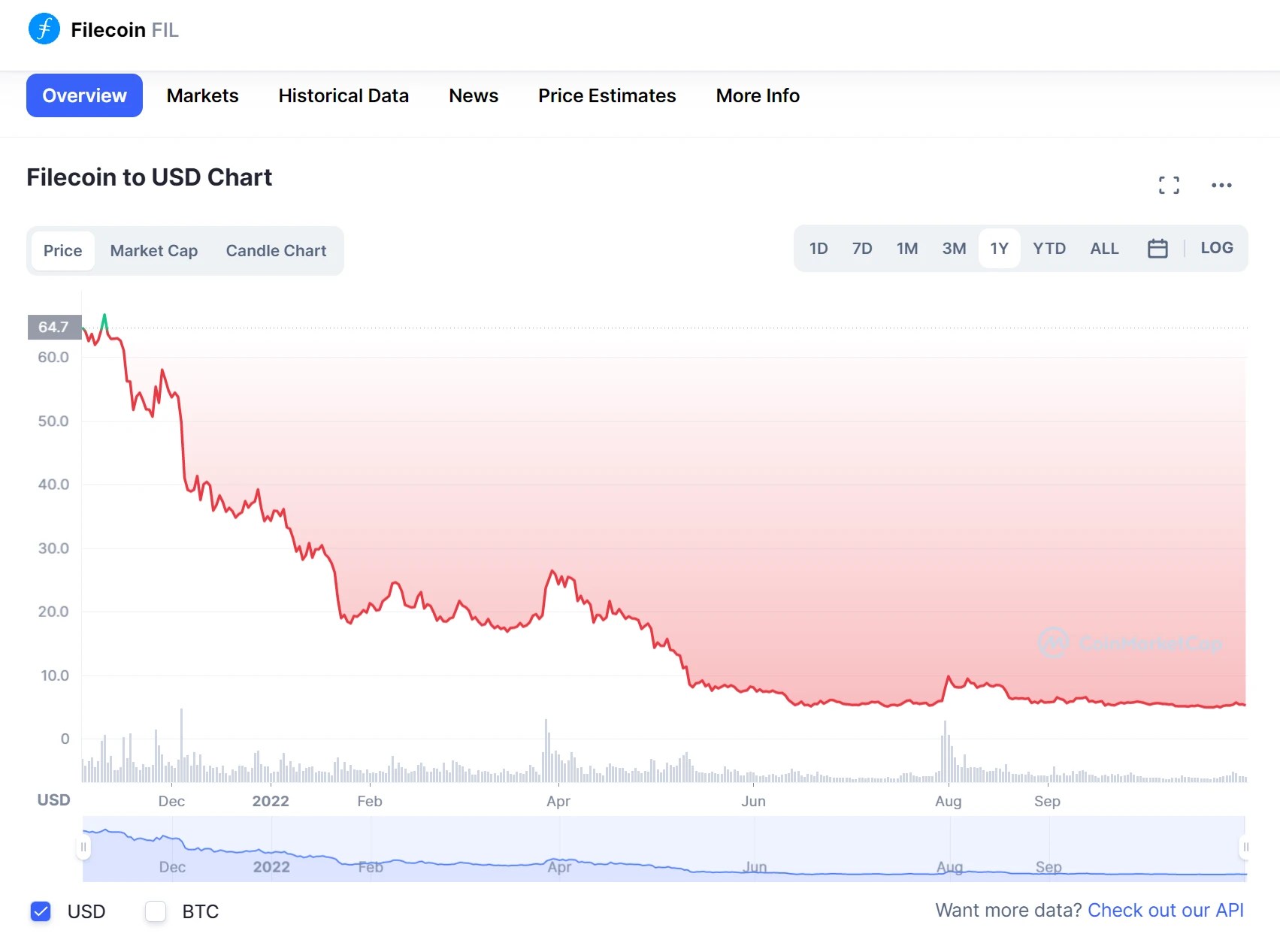Open the Markets tab
Image resolution: width=1280 pixels, height=952 pixels.
(x=202, y=95)
